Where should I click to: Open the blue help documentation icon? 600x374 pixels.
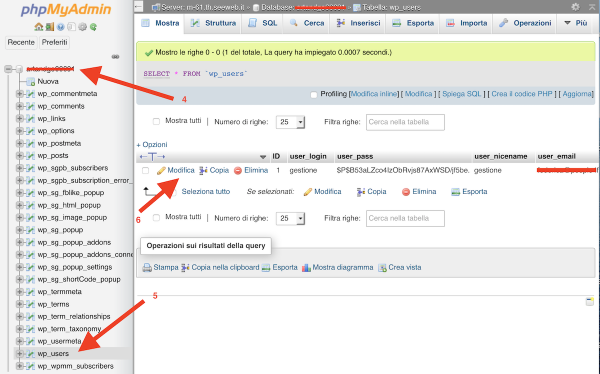click(x=60, y=27)
